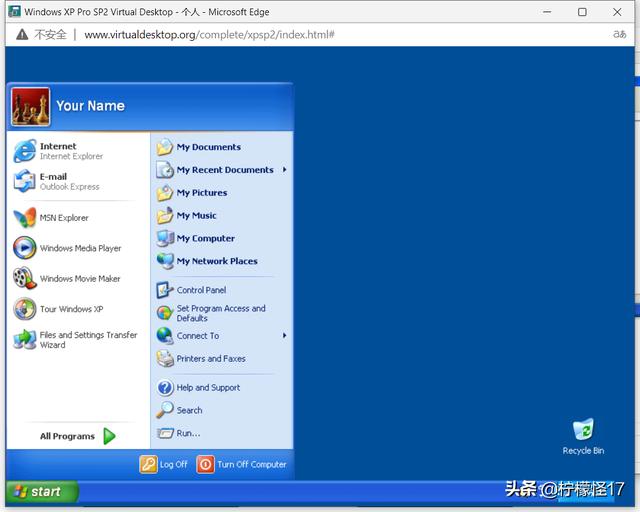Select Help and Support menu text
The image size is (640, 512).
[208, 387]
